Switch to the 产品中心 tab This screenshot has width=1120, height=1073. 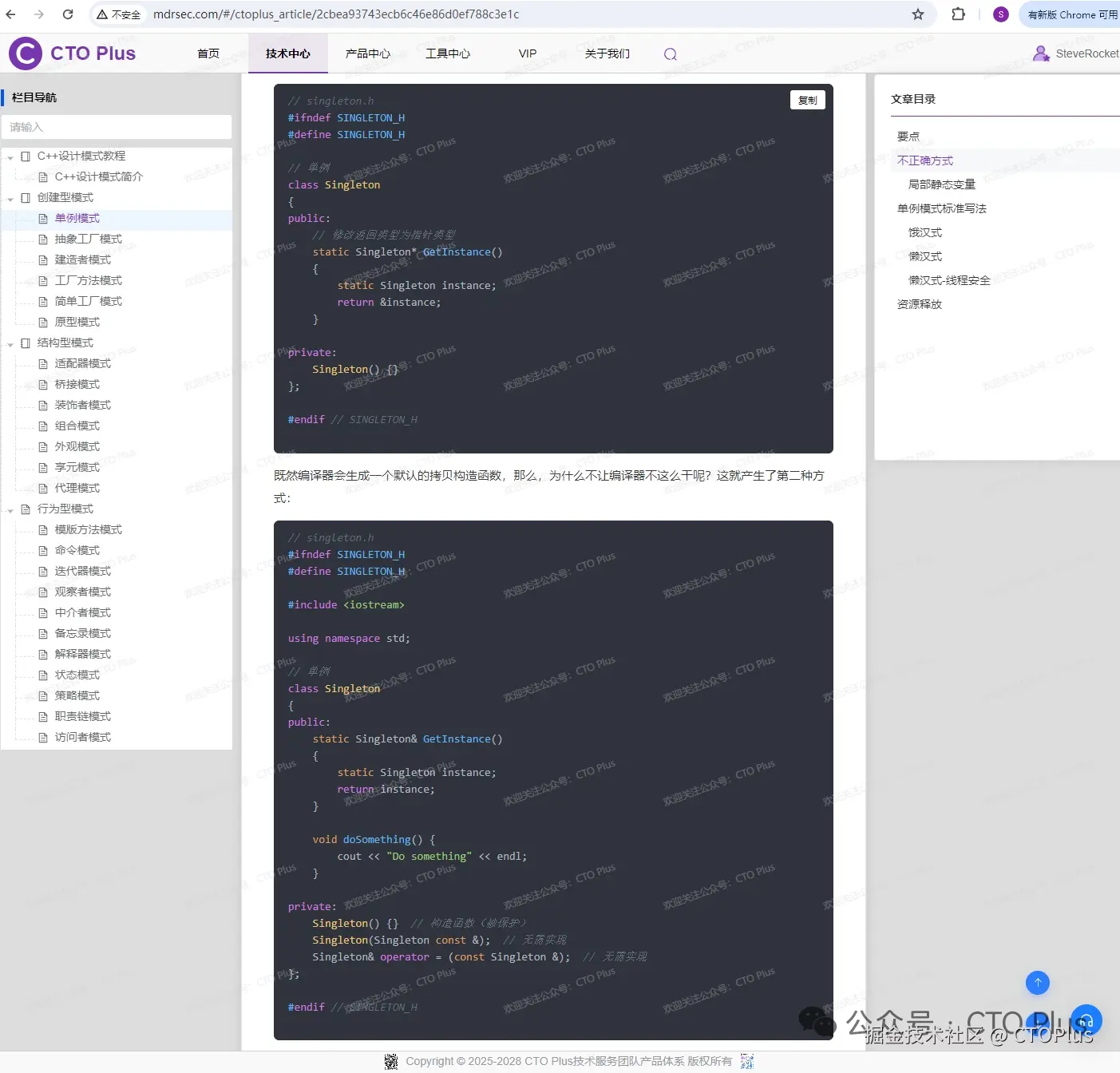point(367,53)
